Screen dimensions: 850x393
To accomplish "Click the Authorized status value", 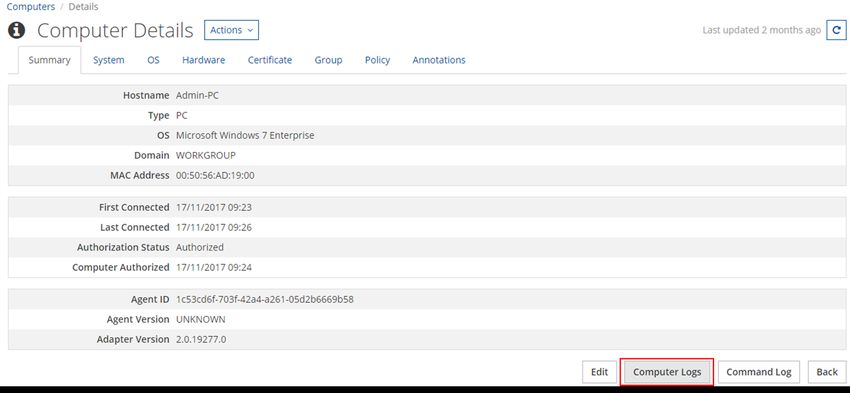I will (200, 247).
